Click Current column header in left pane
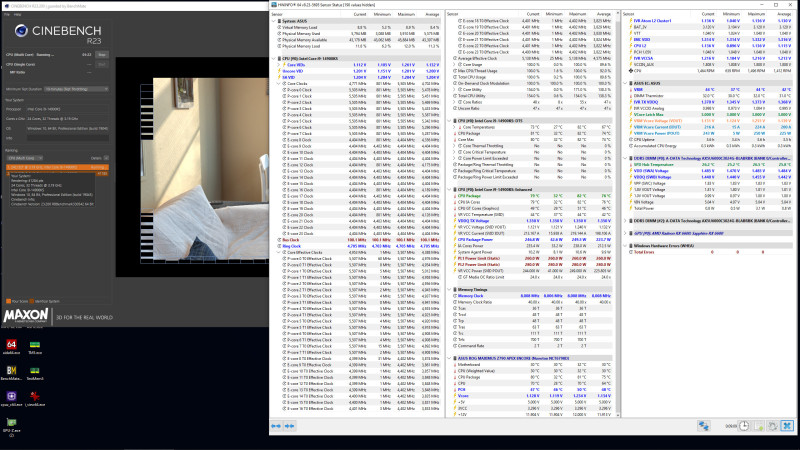The width and height of the screenshot is (800, 450). [360, 14]
